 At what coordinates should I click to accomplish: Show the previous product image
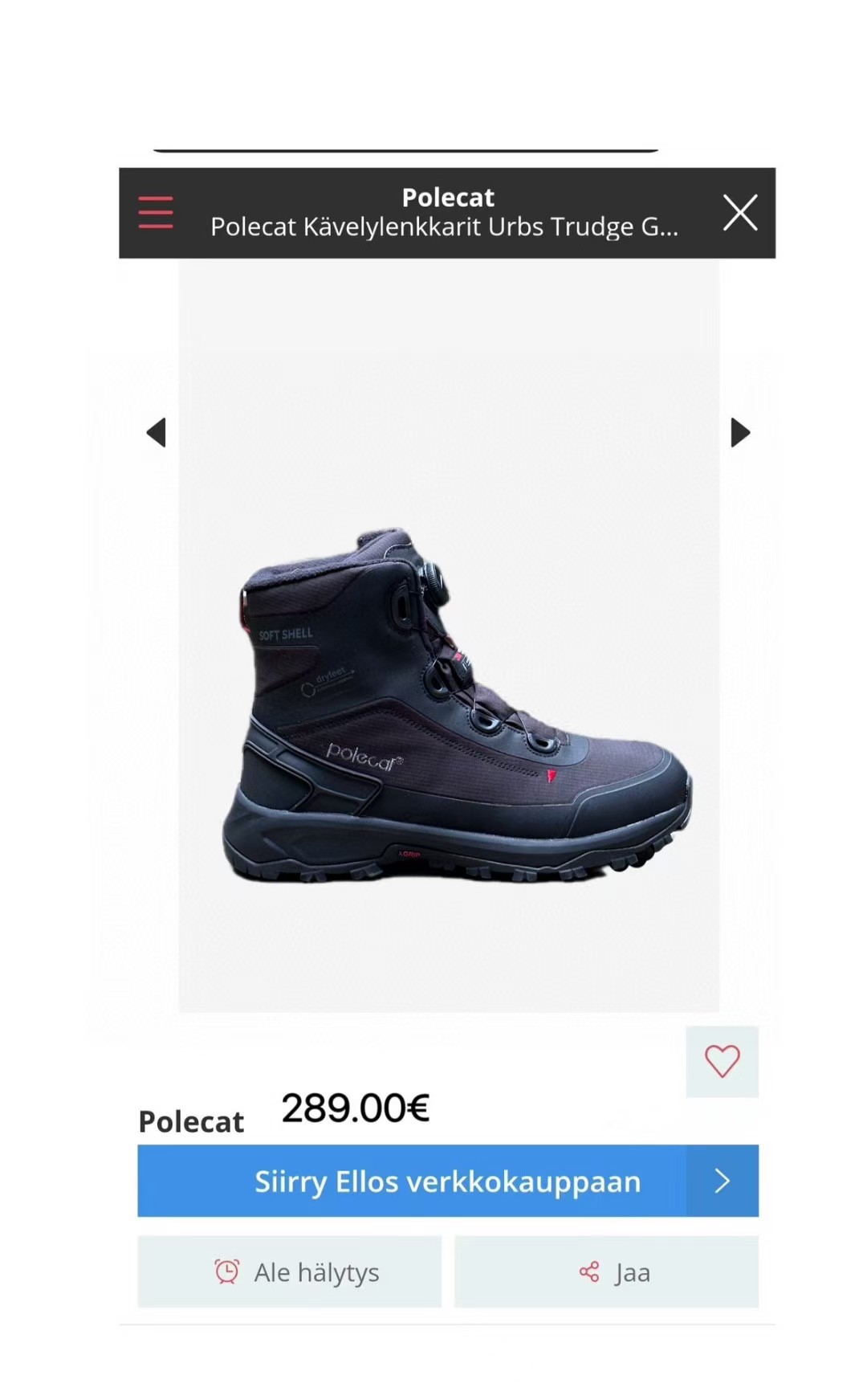point(156,432)
